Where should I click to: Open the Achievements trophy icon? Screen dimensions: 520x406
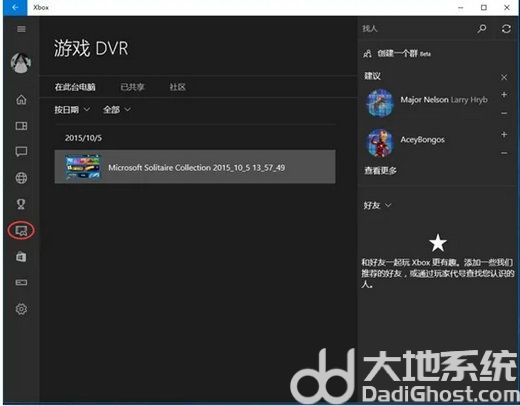click(21, 204)
